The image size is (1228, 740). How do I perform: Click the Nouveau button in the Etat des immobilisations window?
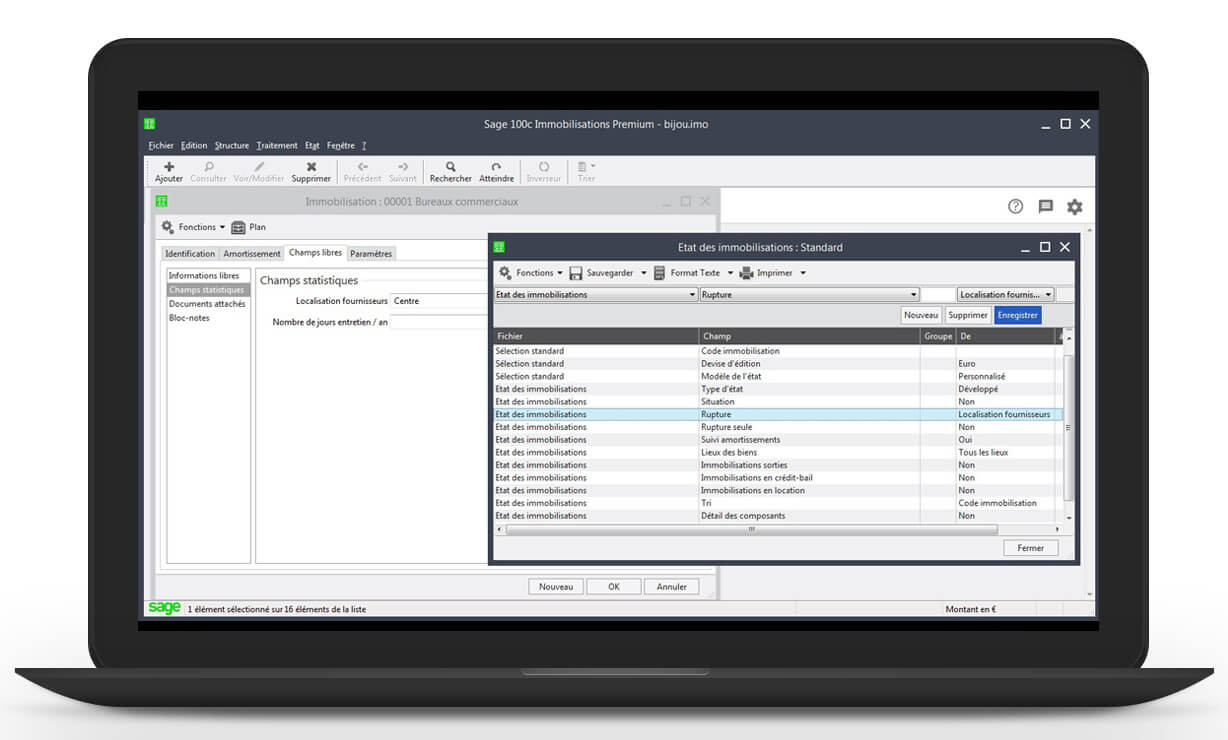pos(921,315)
